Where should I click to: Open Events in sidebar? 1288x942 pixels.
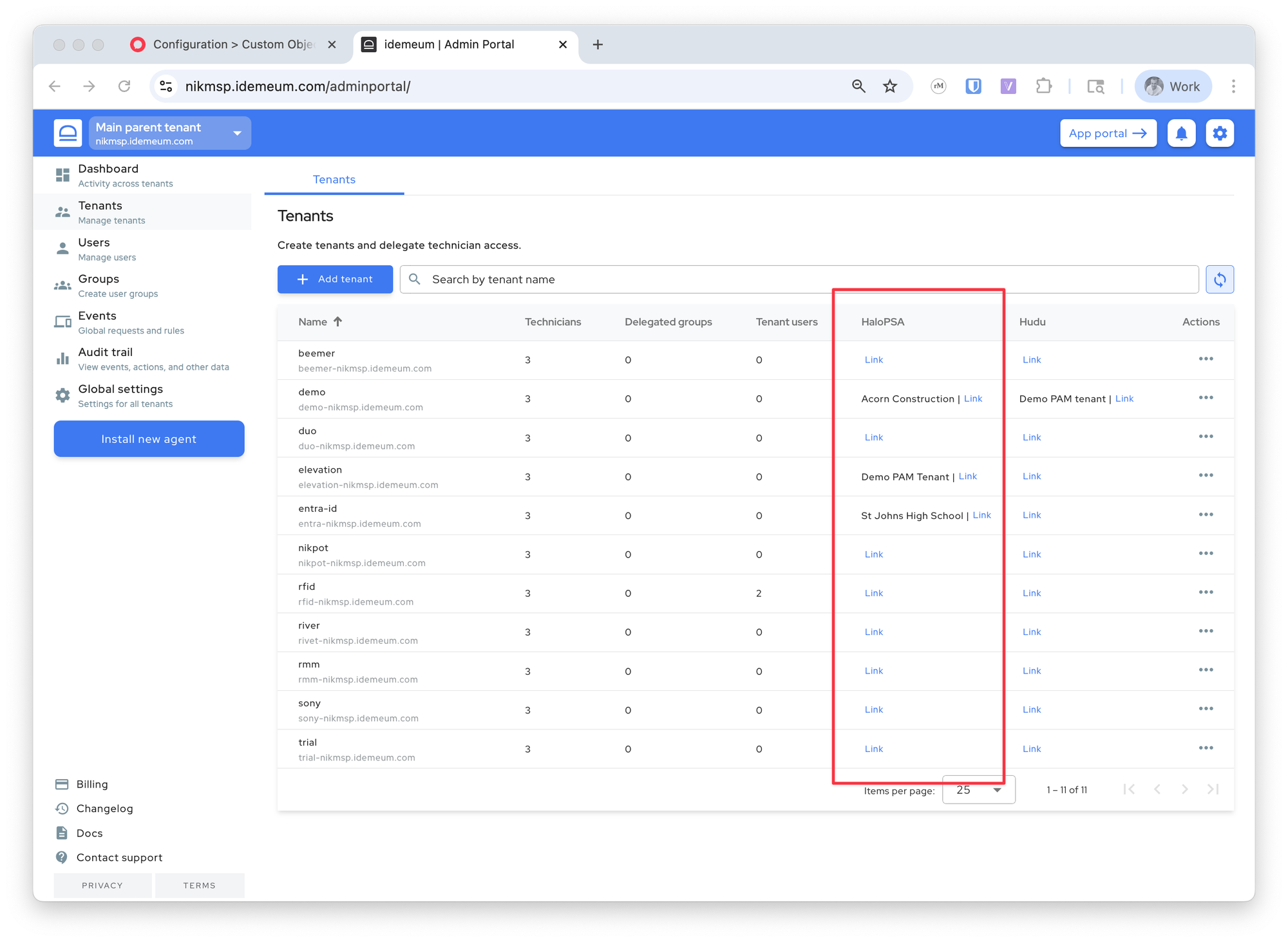[x=143, y=322]
